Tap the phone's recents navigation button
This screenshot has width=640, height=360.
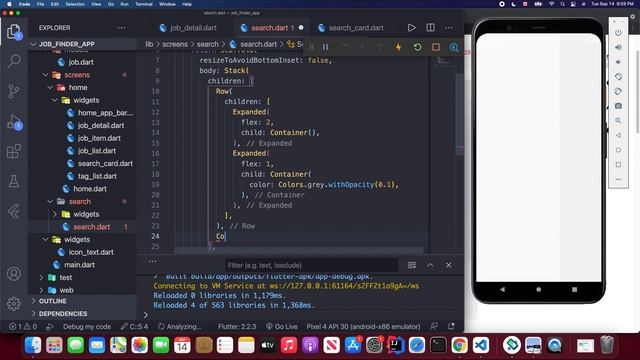click(x=574, y=289)
